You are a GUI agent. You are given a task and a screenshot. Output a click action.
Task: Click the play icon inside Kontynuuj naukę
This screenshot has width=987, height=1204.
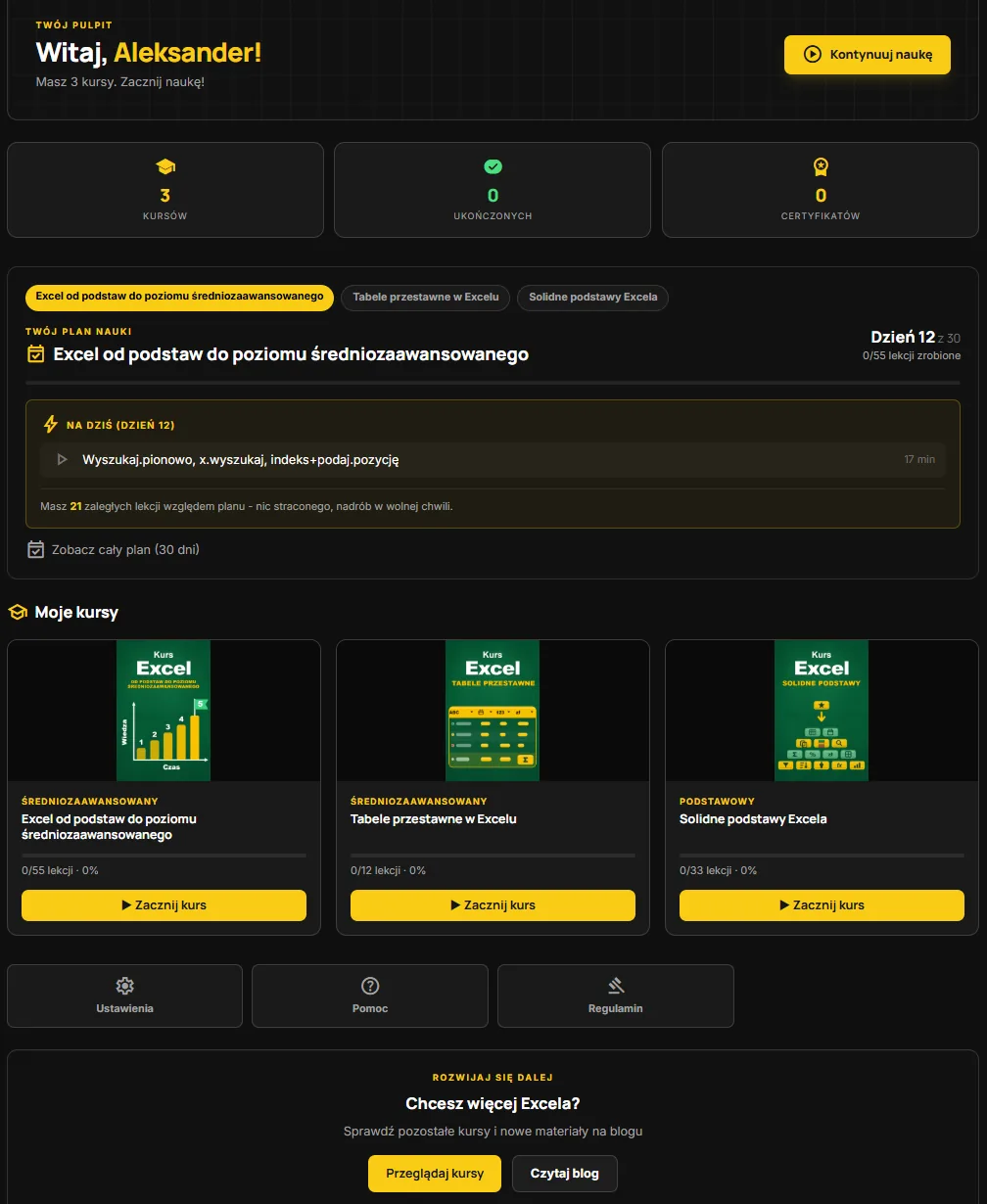coord(812,55)
